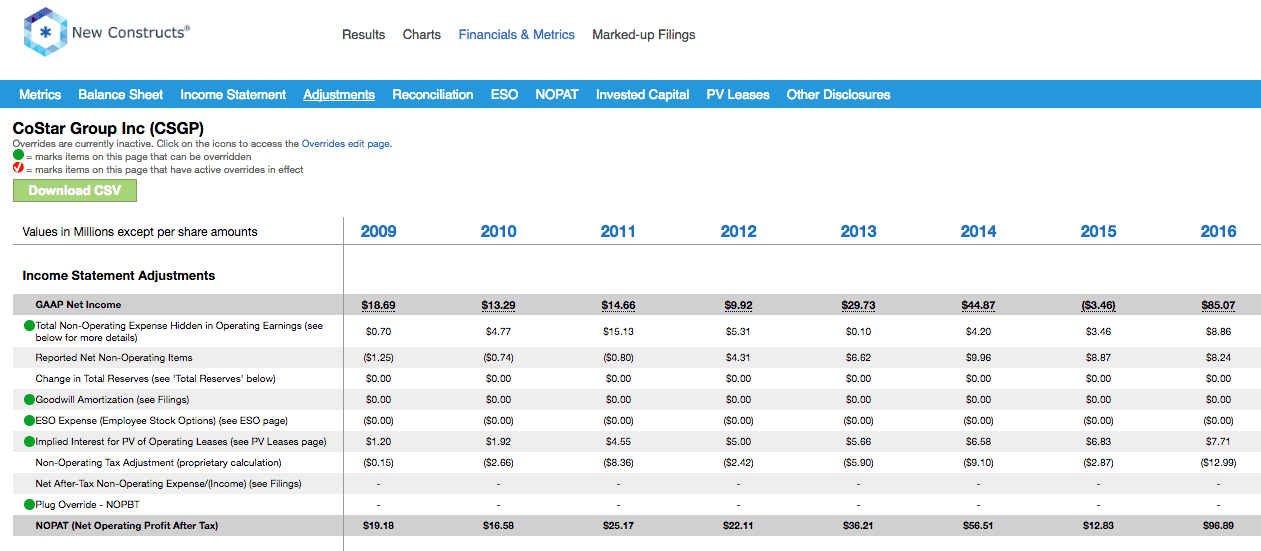This screenshot has height=551, width=1261.
Task: Open the Other Disclosures tab
Action: tap(838, 95)
